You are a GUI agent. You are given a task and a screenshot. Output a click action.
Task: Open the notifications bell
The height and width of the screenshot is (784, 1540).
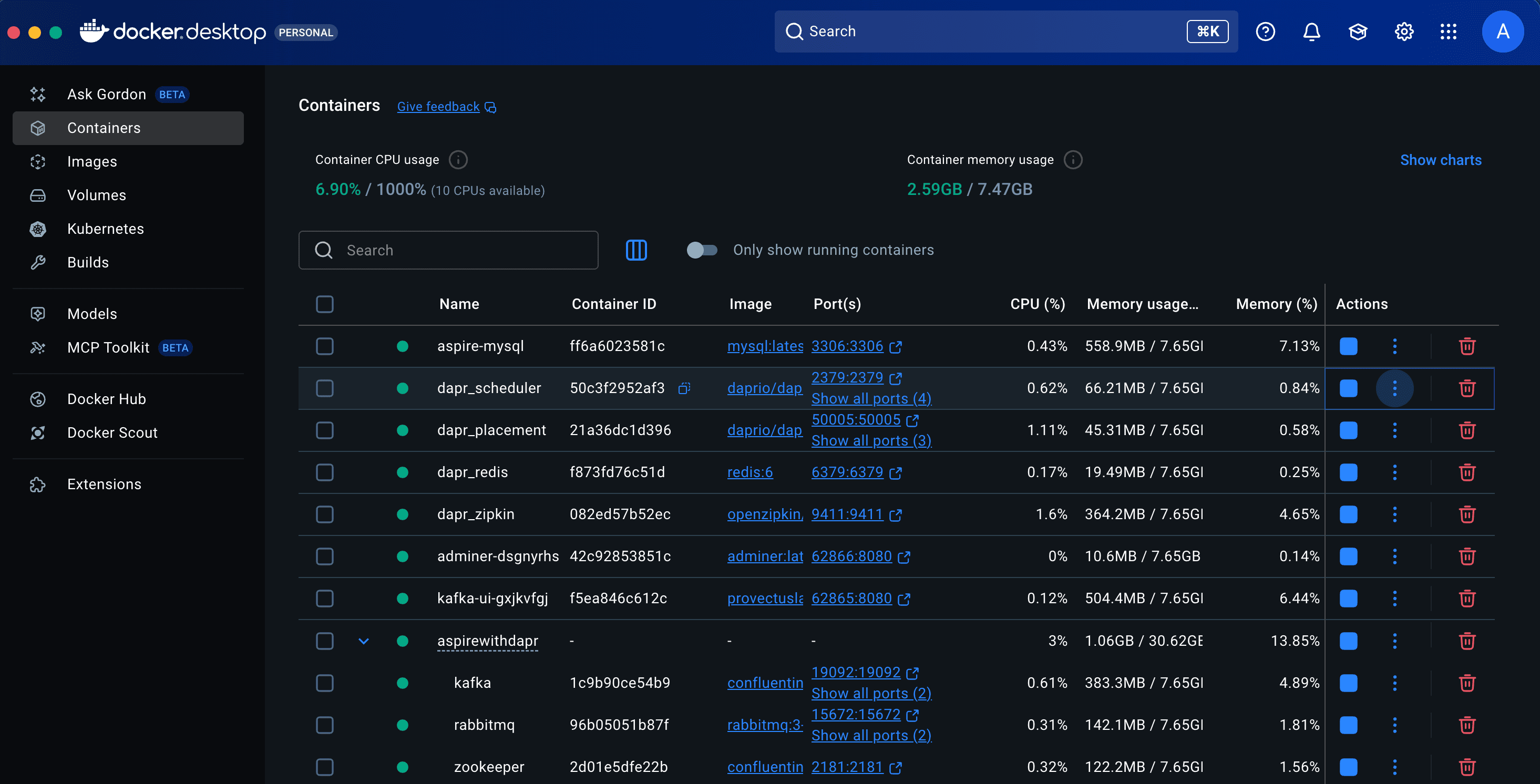pos(1311,32)
